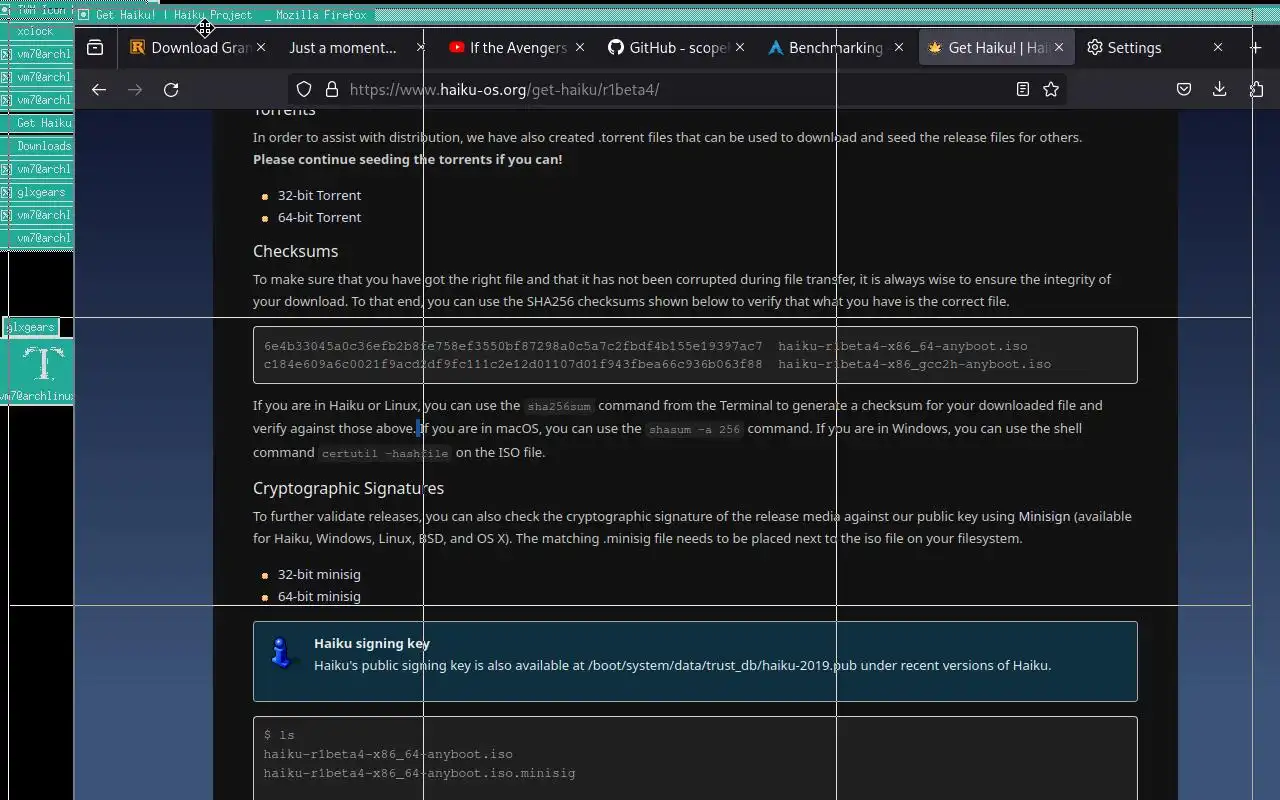Open tracking protection shield icon
The image size is (1280, 800).
(x=305, y=89)
